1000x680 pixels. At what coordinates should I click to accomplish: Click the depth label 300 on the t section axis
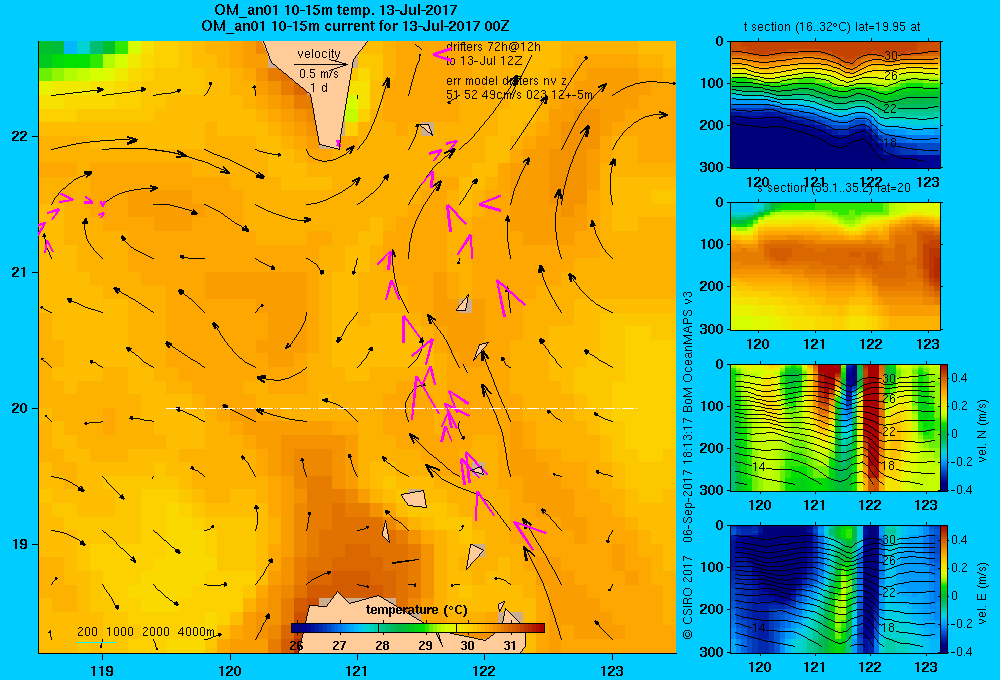tap(712, 166)
